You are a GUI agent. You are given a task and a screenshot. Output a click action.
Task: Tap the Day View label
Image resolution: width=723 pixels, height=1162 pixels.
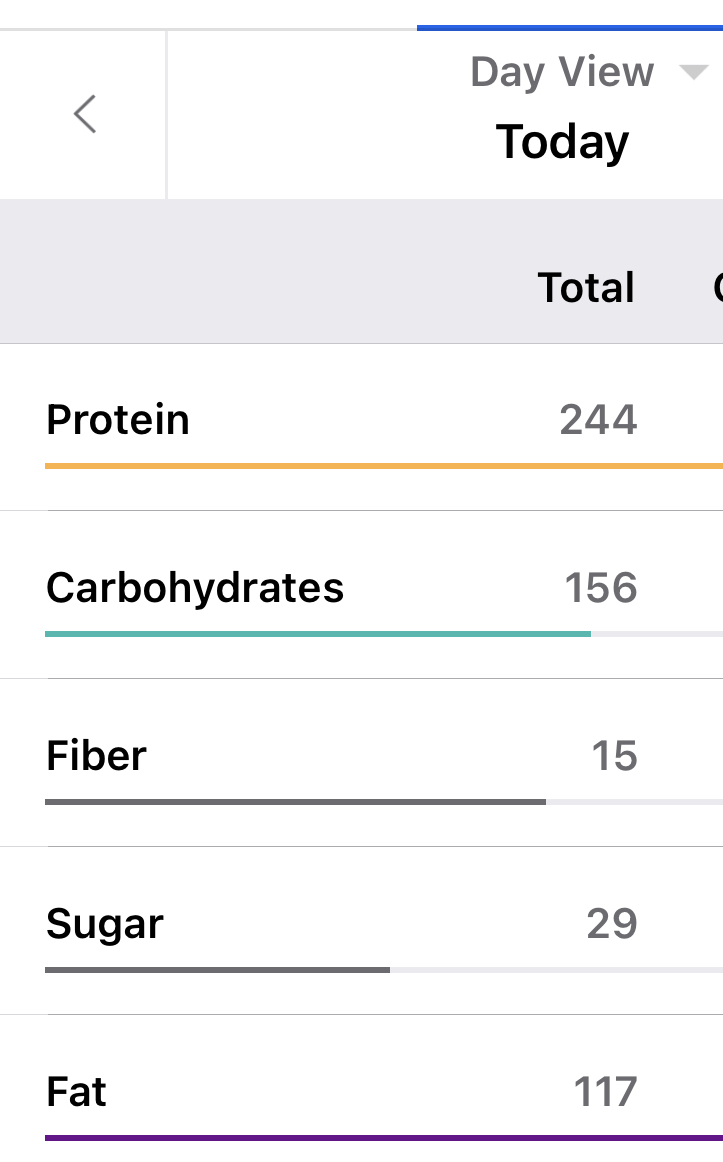562,72
